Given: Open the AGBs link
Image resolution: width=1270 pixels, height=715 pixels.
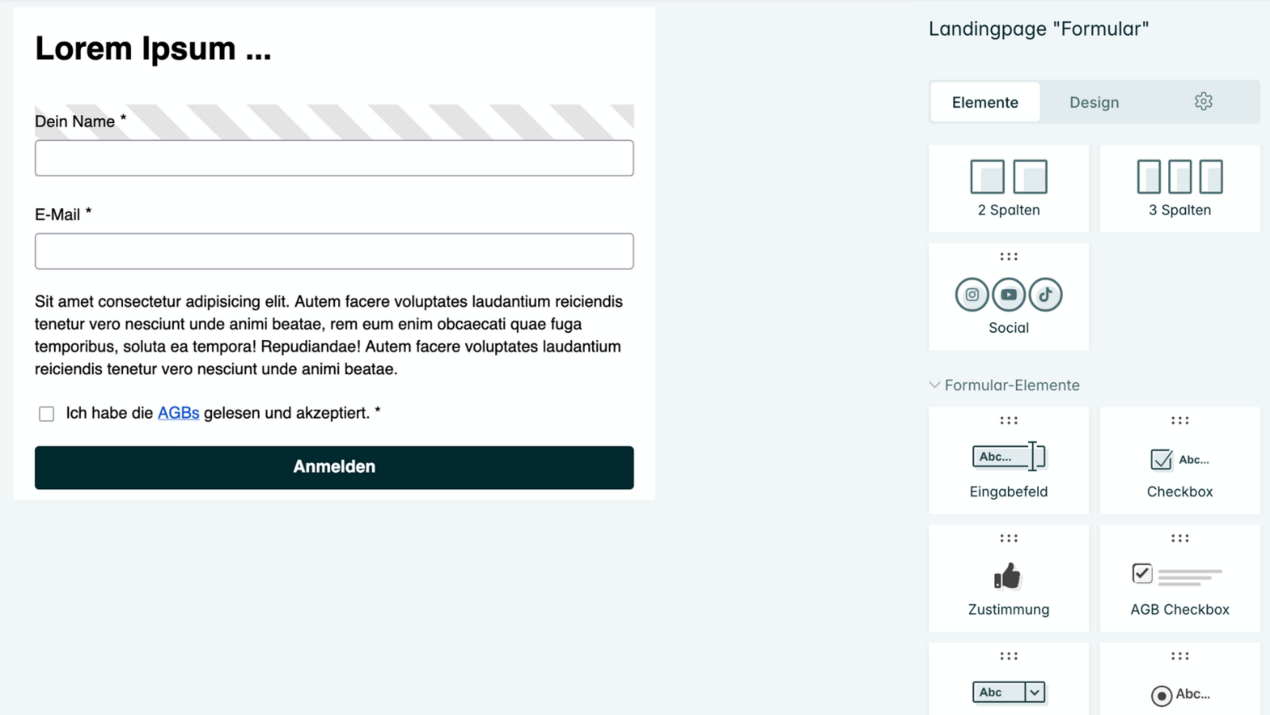Looking at the screenshot, I should point(178,413).
